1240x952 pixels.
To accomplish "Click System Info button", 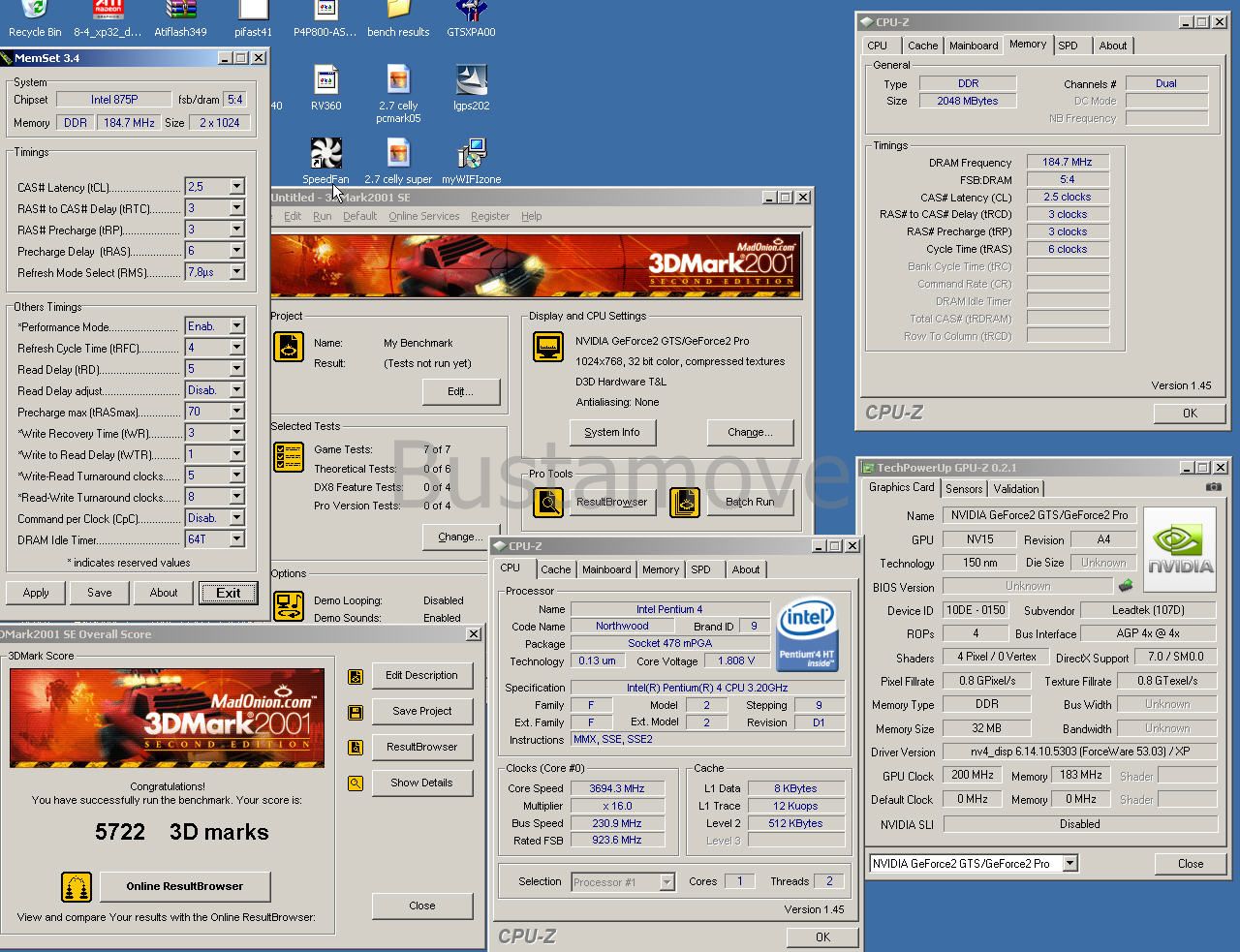I will point(612,432).
